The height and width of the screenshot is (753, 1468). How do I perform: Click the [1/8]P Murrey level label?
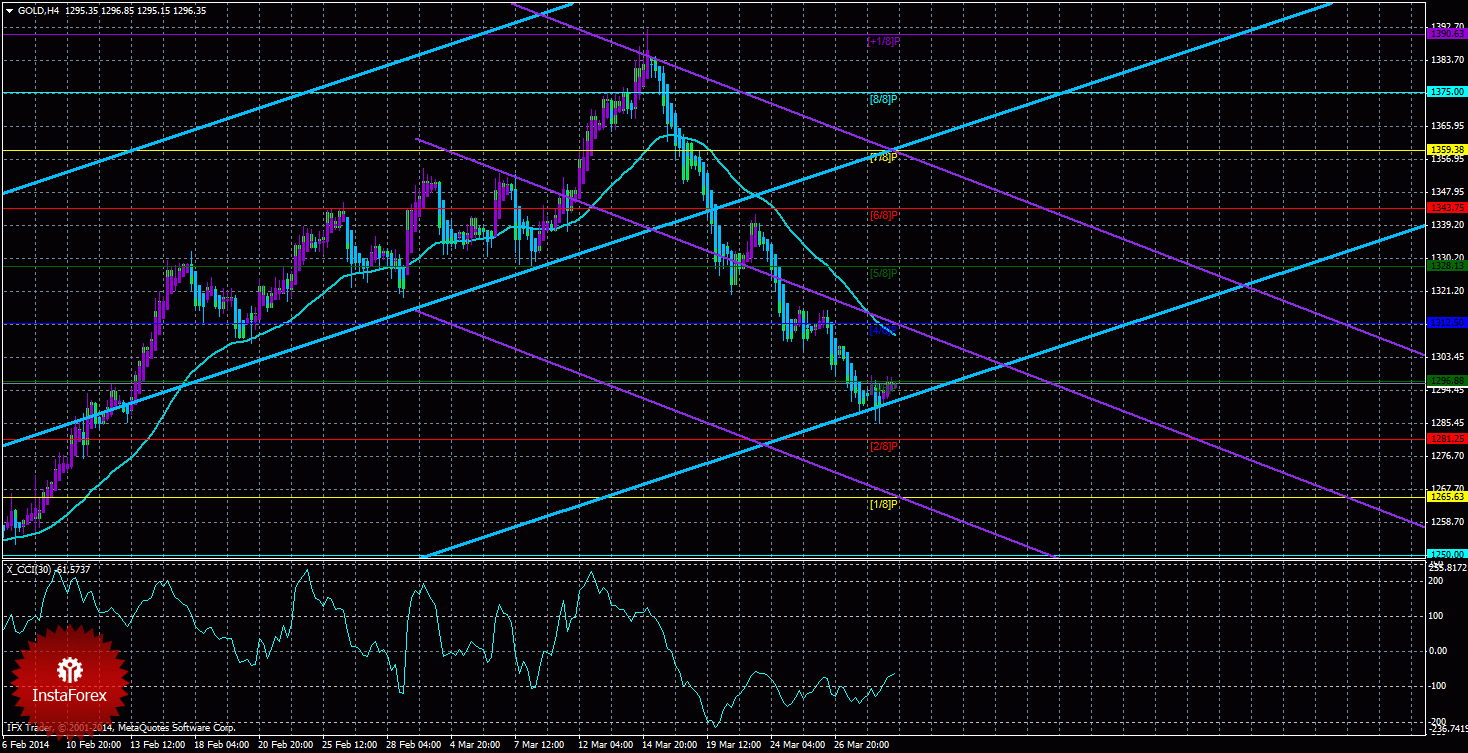tap(884, 504)
